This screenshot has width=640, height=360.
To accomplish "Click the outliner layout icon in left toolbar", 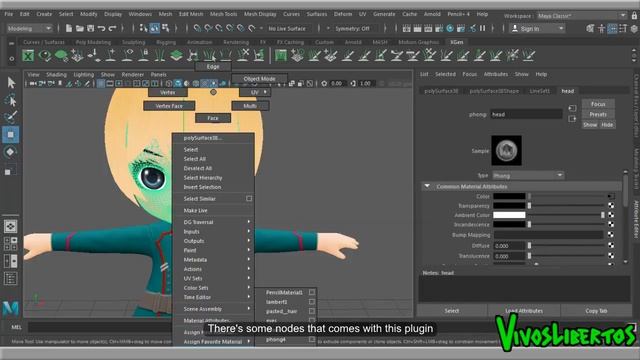I will 10,279.
